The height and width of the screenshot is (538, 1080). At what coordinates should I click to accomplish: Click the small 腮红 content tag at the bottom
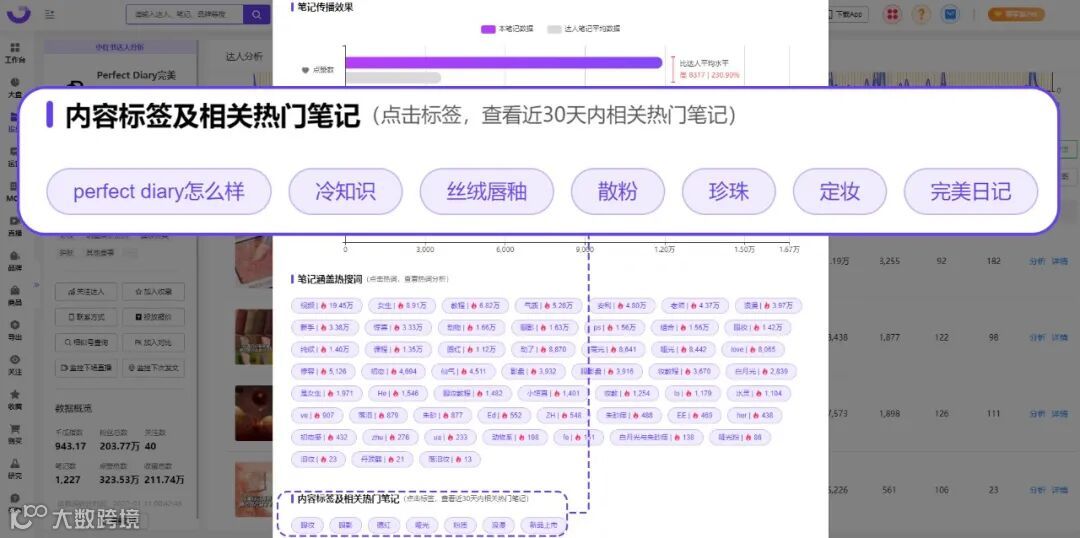[x=384, y=525]
